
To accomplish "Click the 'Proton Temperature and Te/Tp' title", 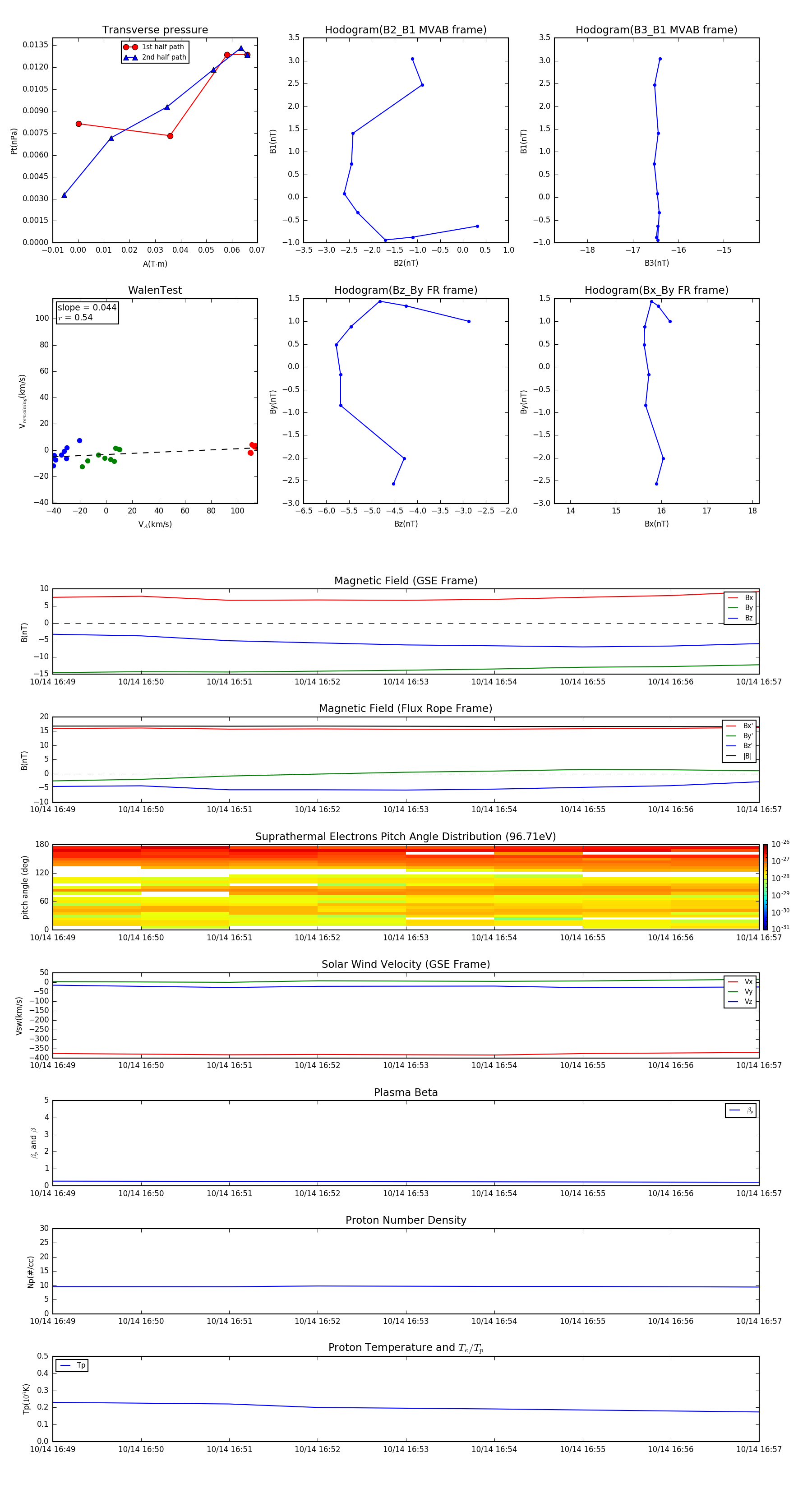I will 406,1348.
